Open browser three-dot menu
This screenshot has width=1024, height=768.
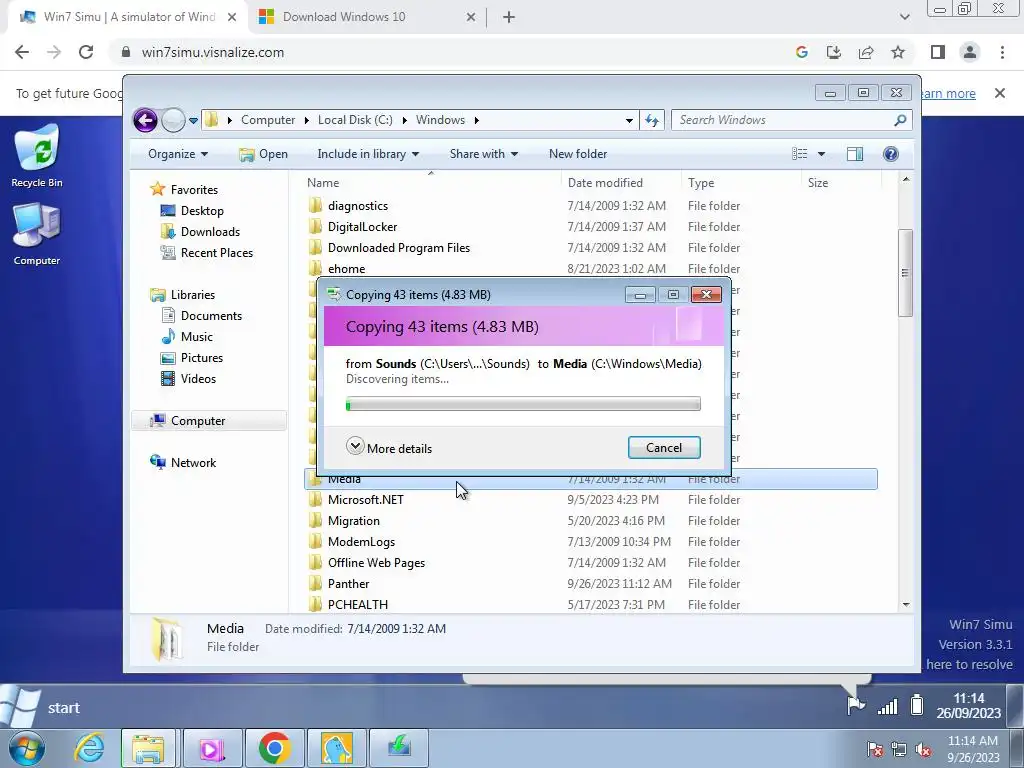pos(1002,52)
